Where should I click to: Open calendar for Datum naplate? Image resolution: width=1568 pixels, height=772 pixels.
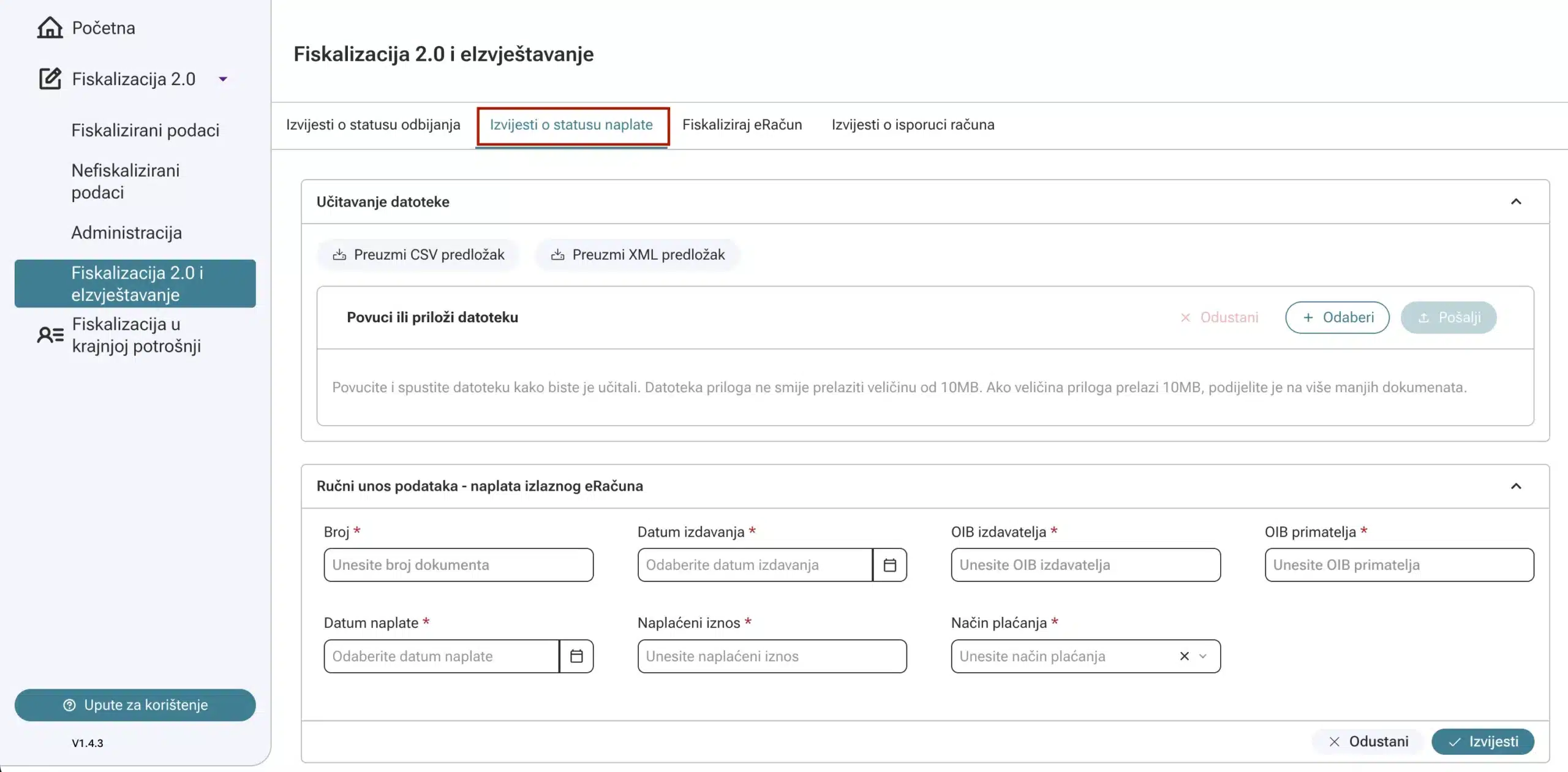(576, 656)
